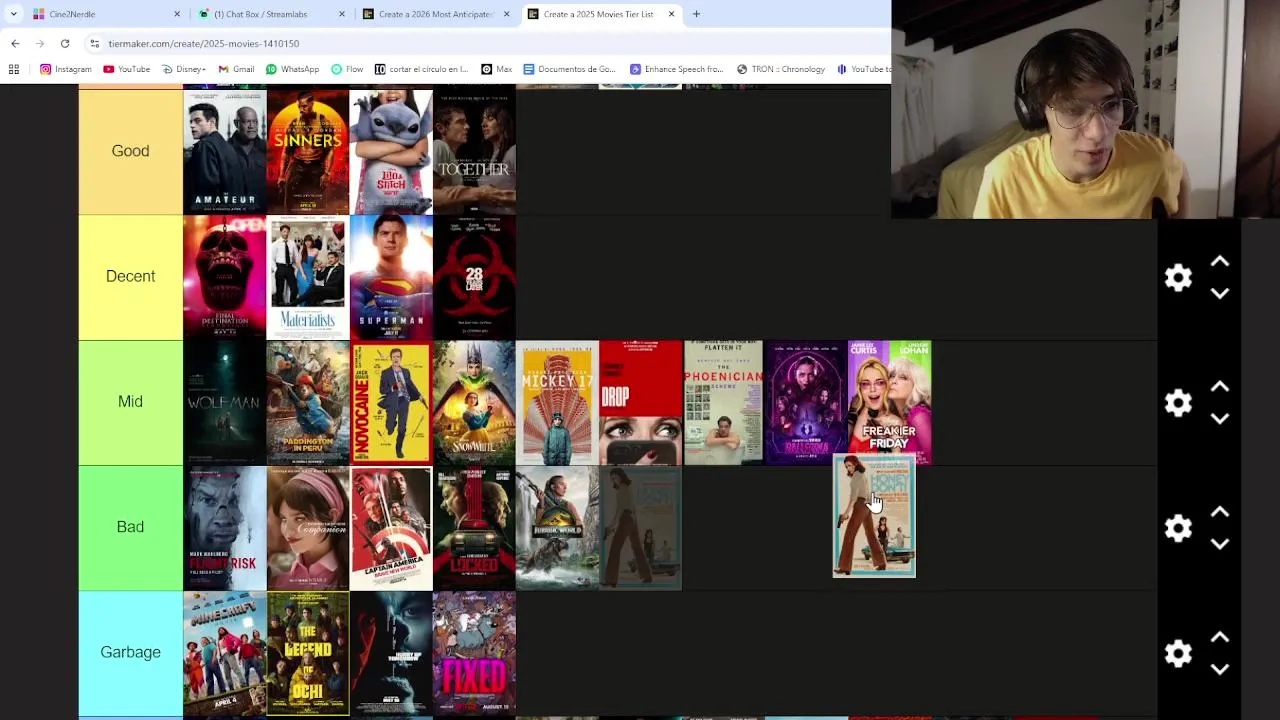The height and width of the screenshot is (720, 1280).
Task: Move the Garbage tier up with the arrow
Action: point(1220,637)
